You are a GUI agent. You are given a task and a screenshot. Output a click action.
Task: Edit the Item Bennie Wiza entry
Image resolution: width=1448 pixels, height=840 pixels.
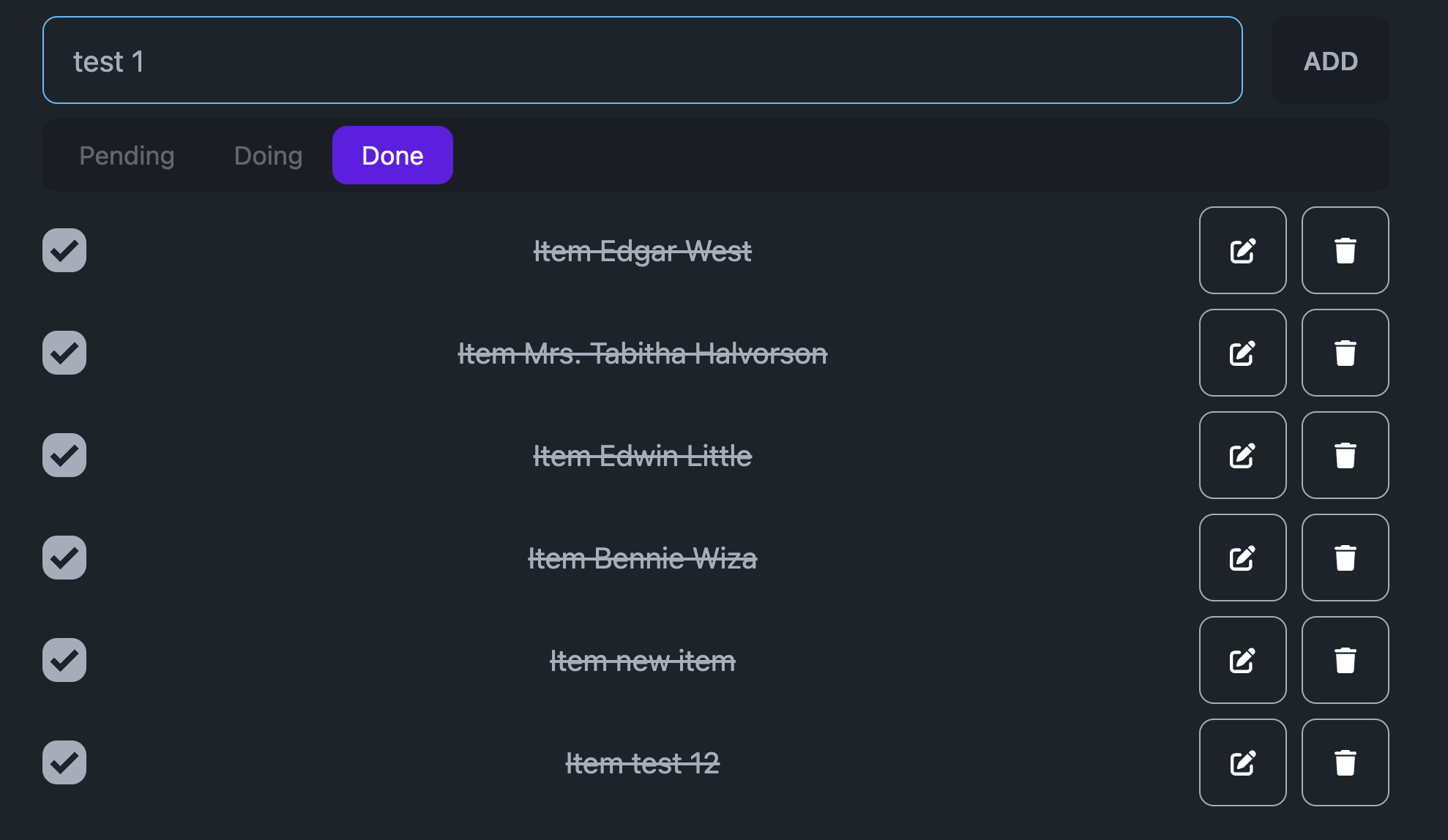point(1242,558)
